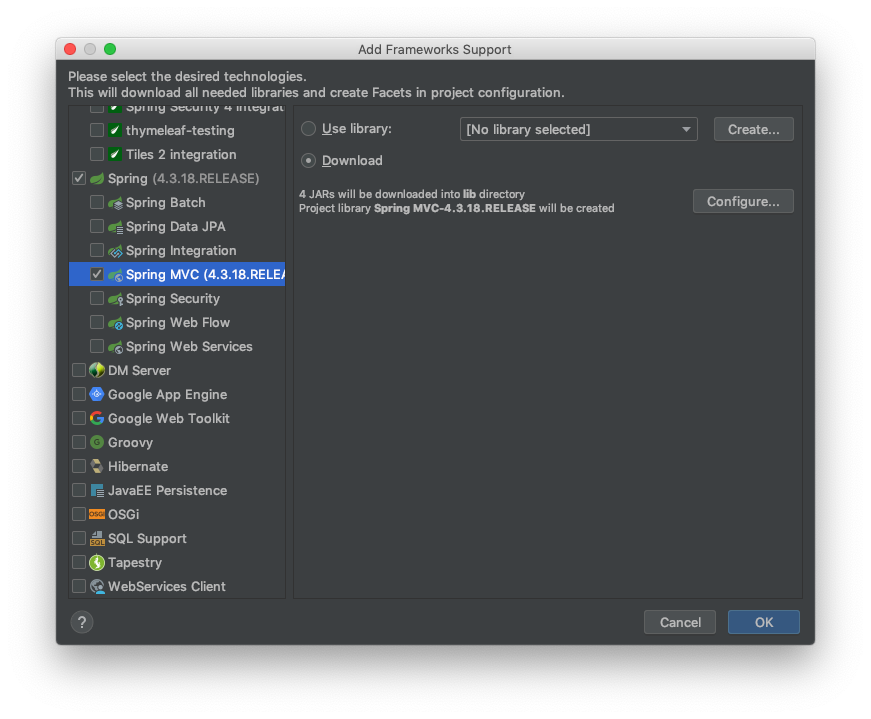This screenshot has height=719, width=871.
Task: Confirm with the OK button
Action: click(764, 622)
